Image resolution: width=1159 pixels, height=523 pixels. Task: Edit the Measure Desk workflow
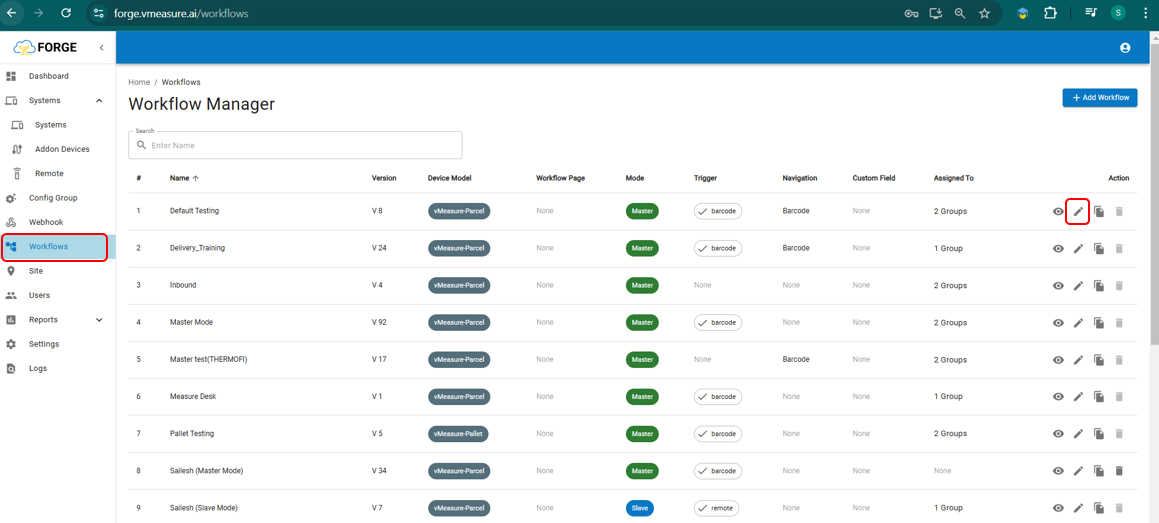(x=1078, y=397)
